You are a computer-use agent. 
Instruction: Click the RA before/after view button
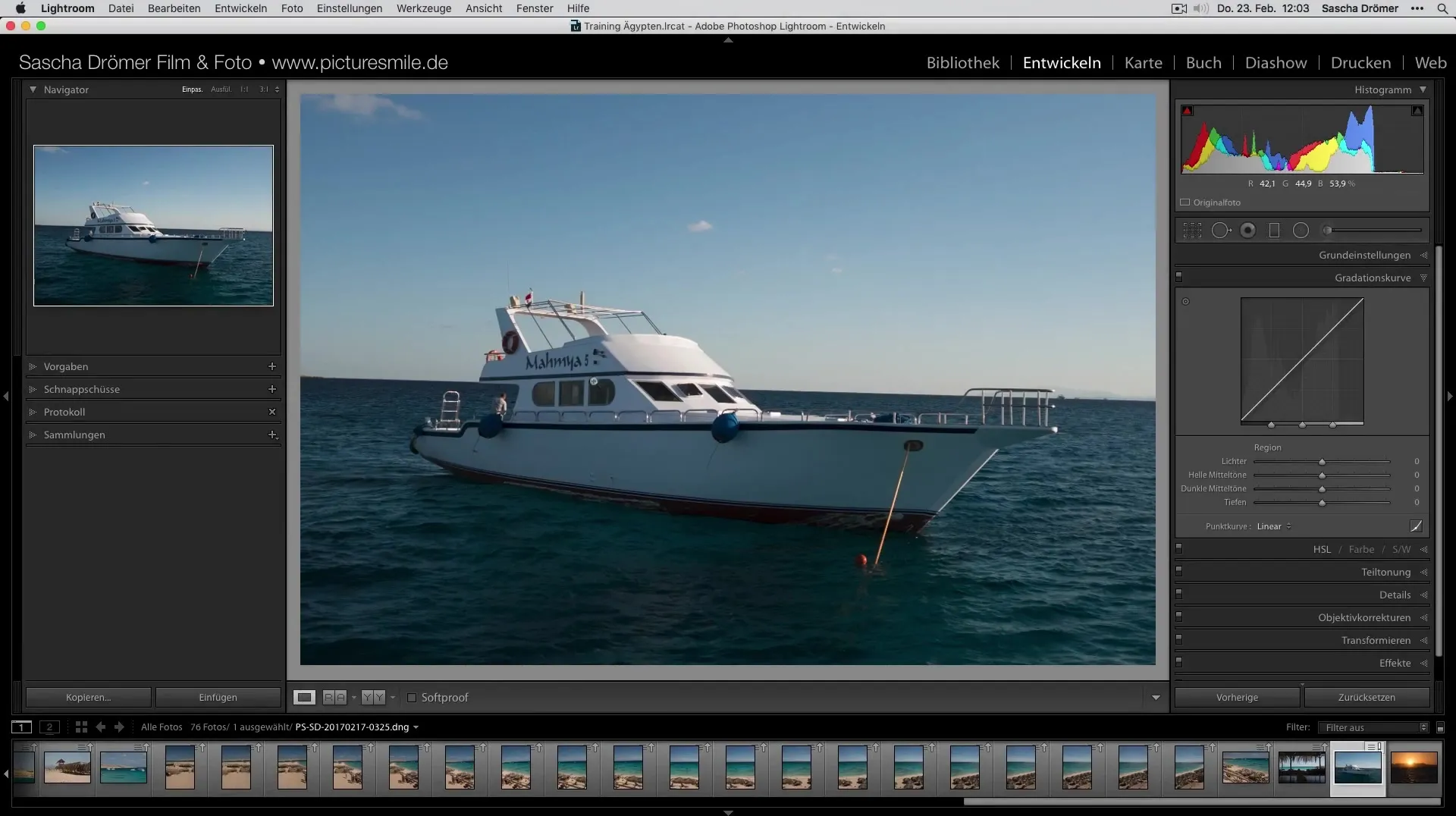tap(334, 698)
